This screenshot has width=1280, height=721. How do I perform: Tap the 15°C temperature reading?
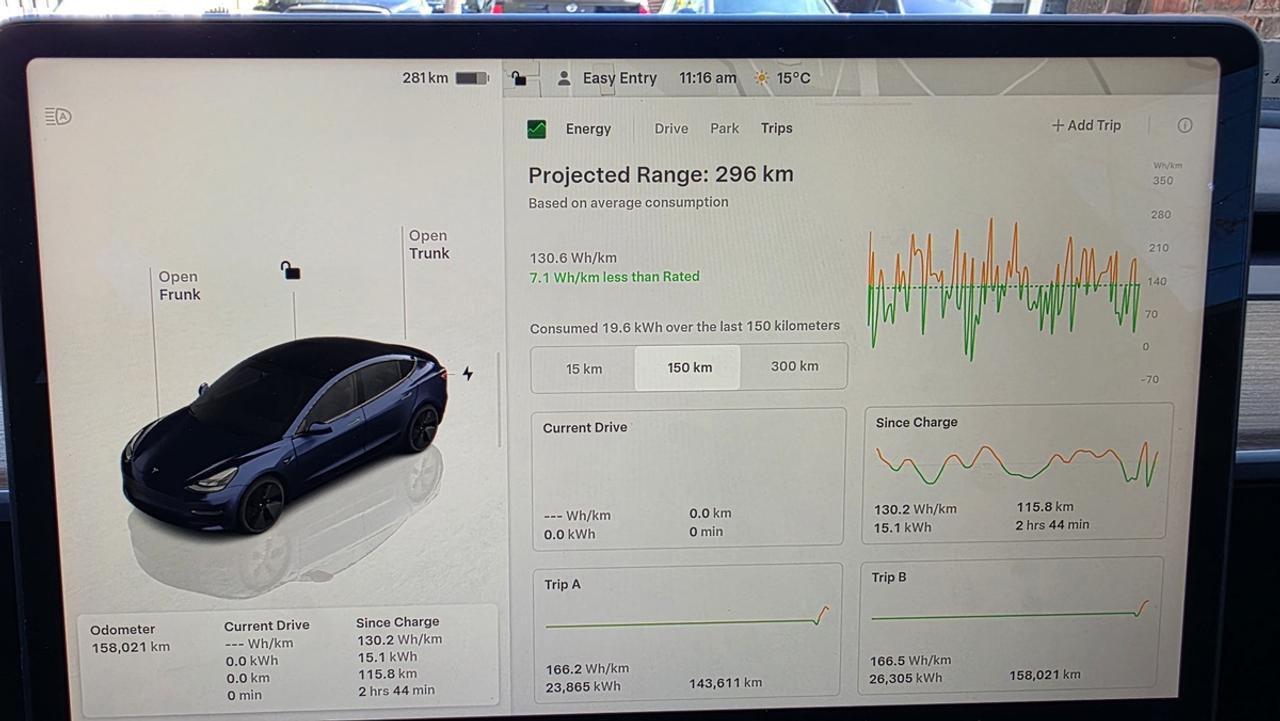pyautogui.click(x=793, y=78)
